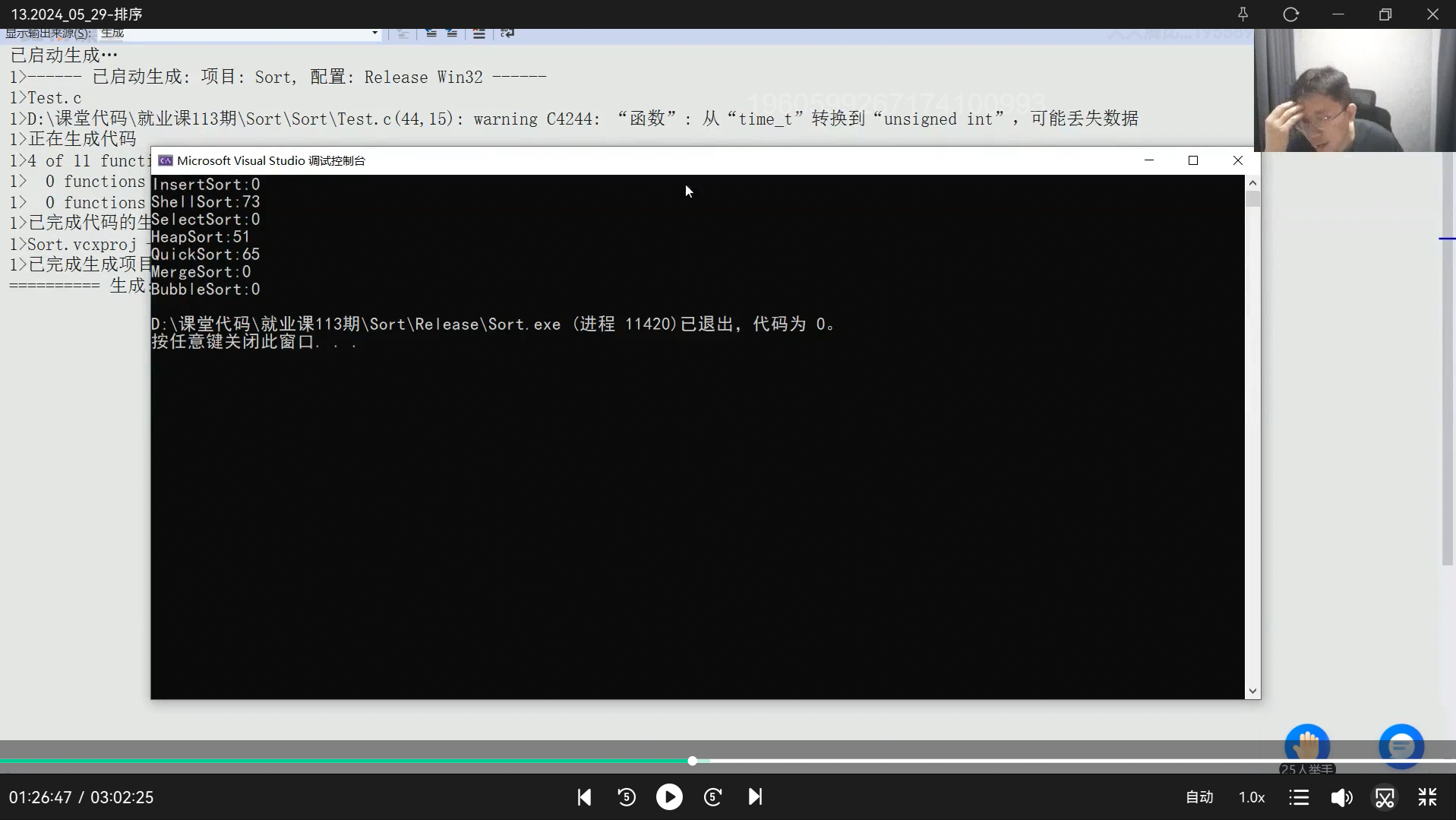Click the 1>Test.c output line
This screenshot has height=820, width=1456.
click(46, 98)
